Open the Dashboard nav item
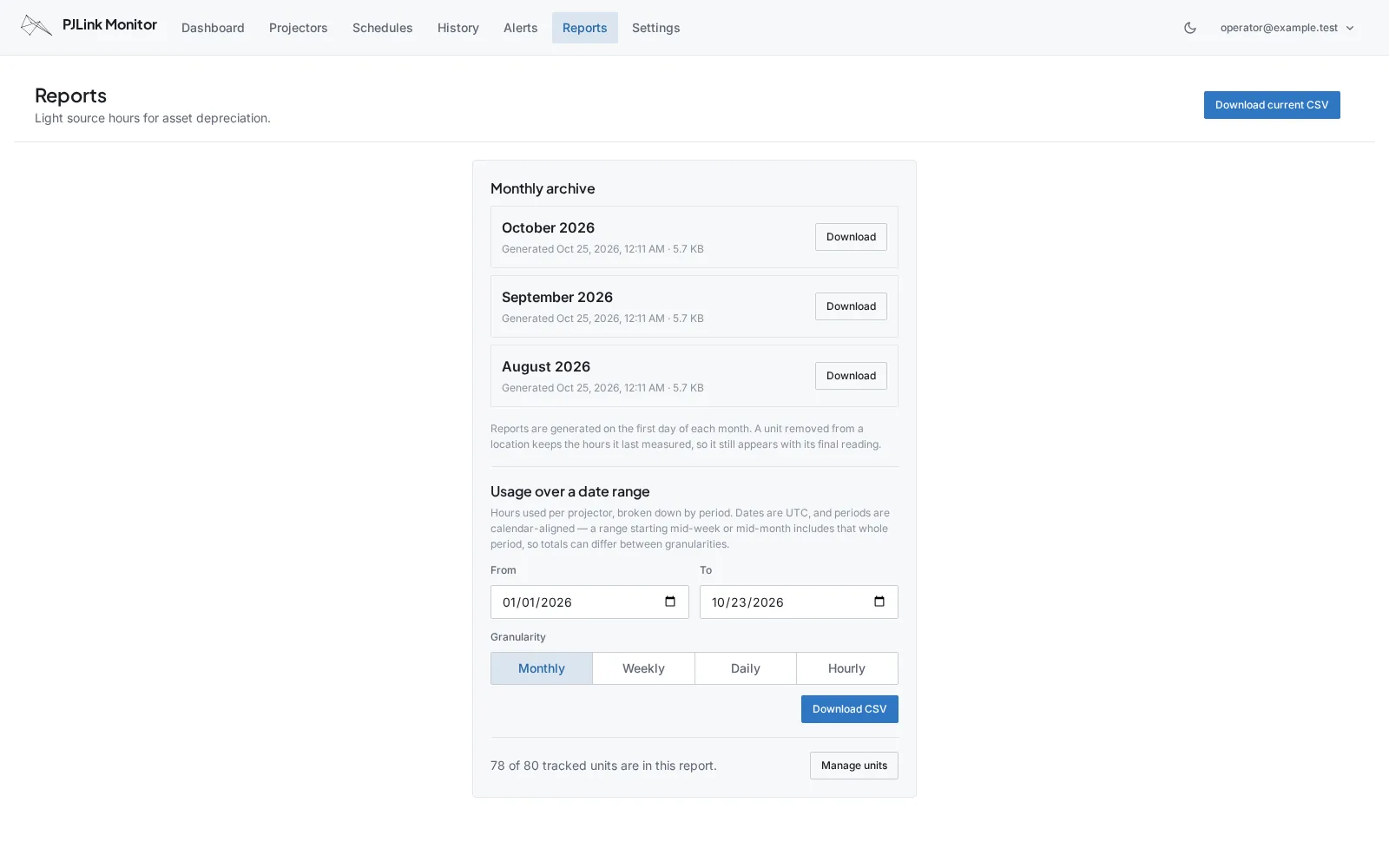 [213, 28]
